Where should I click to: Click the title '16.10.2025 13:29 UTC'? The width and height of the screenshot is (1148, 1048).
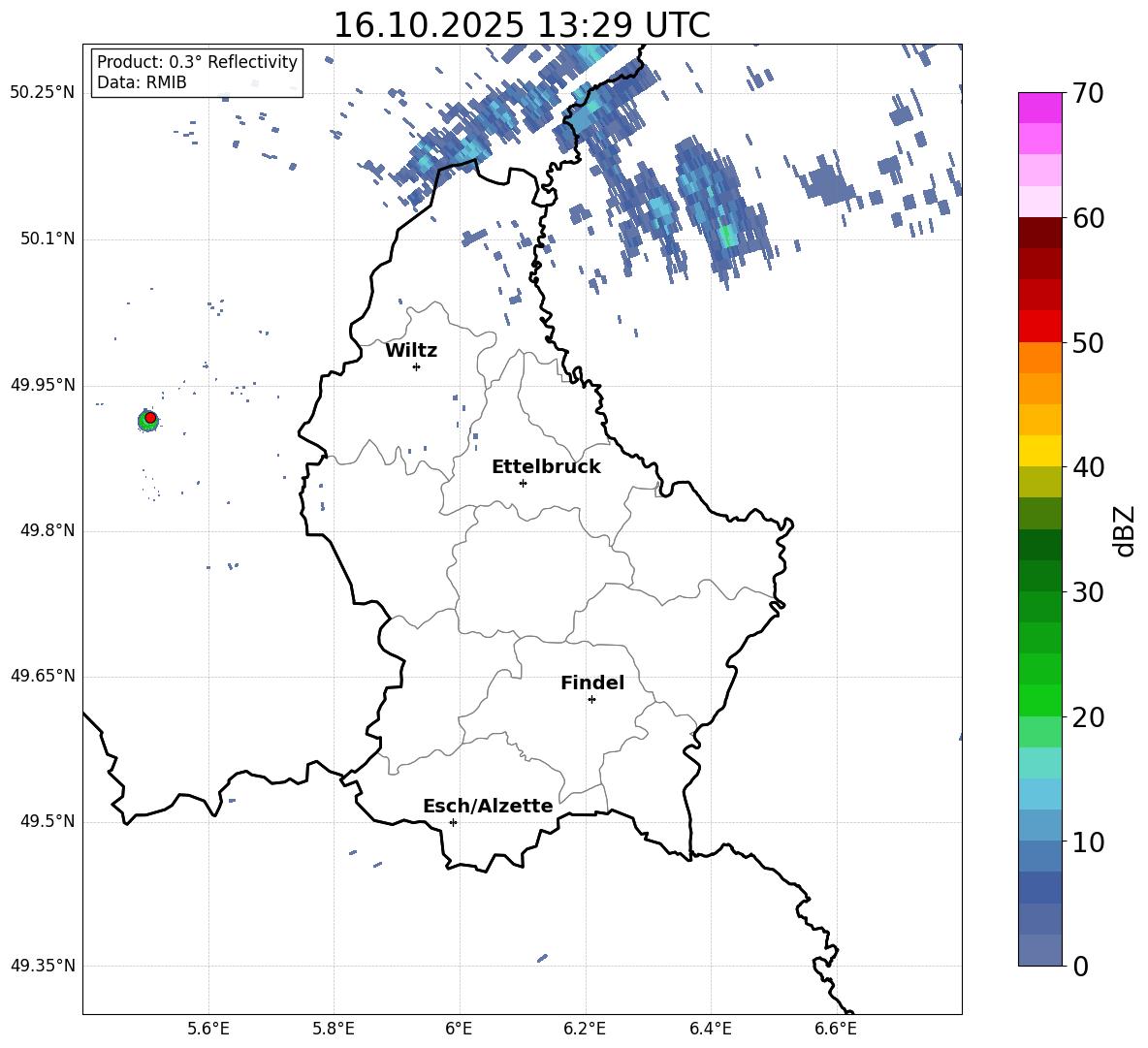tap(522, 25)
